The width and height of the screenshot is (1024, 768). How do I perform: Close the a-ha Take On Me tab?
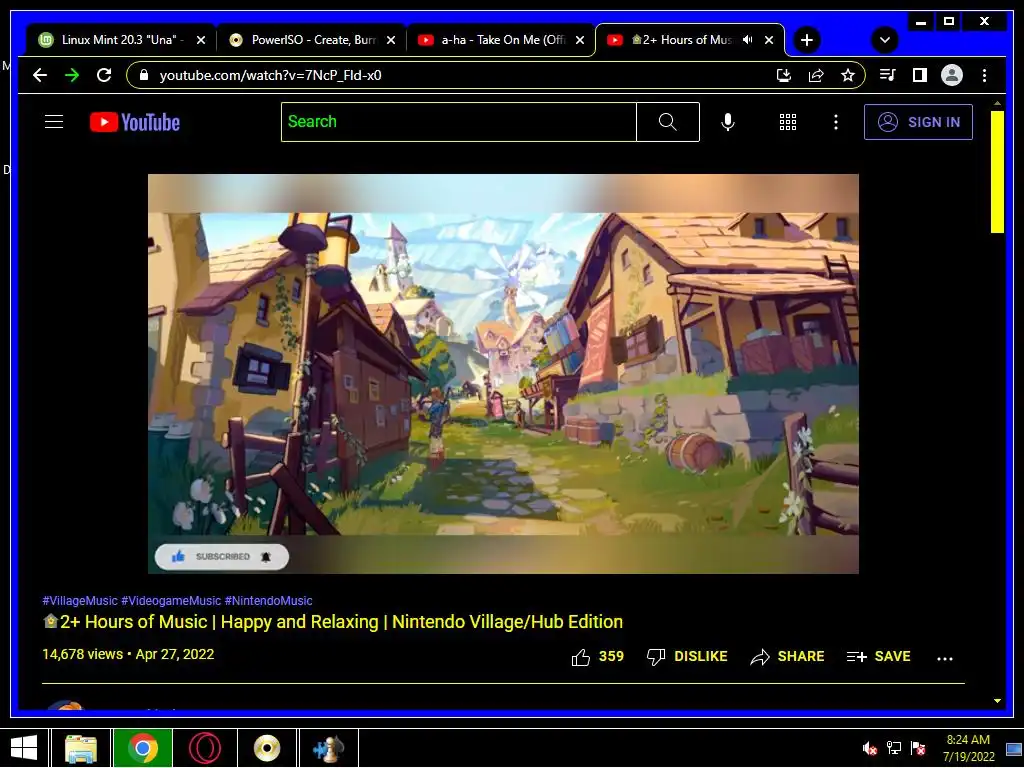(580, 40)
